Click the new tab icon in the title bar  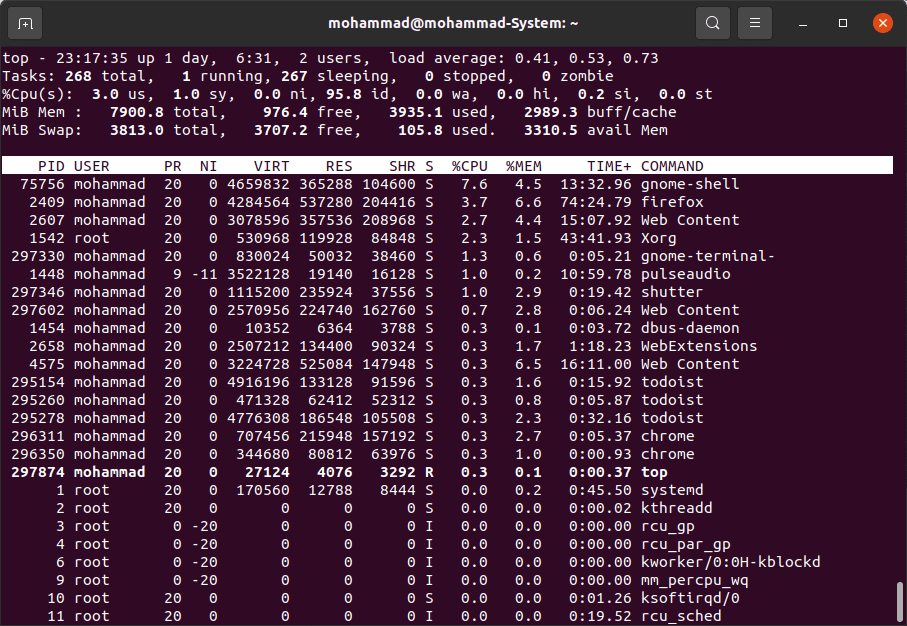25,22
